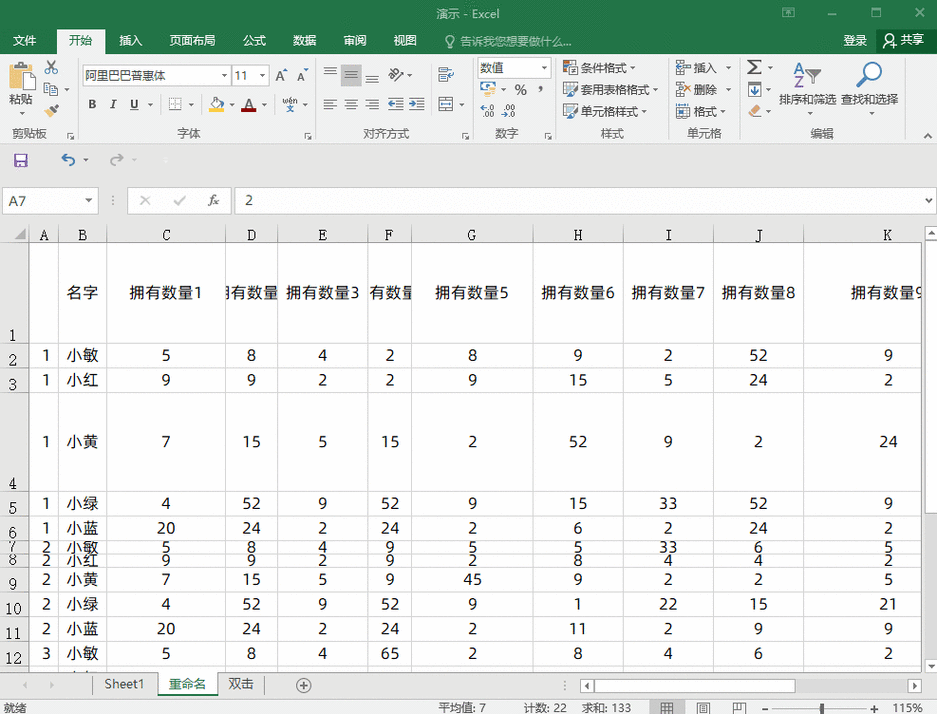Toggle Underline formatting
Viewport: 937px width, 714px height.
pos(134,105)
